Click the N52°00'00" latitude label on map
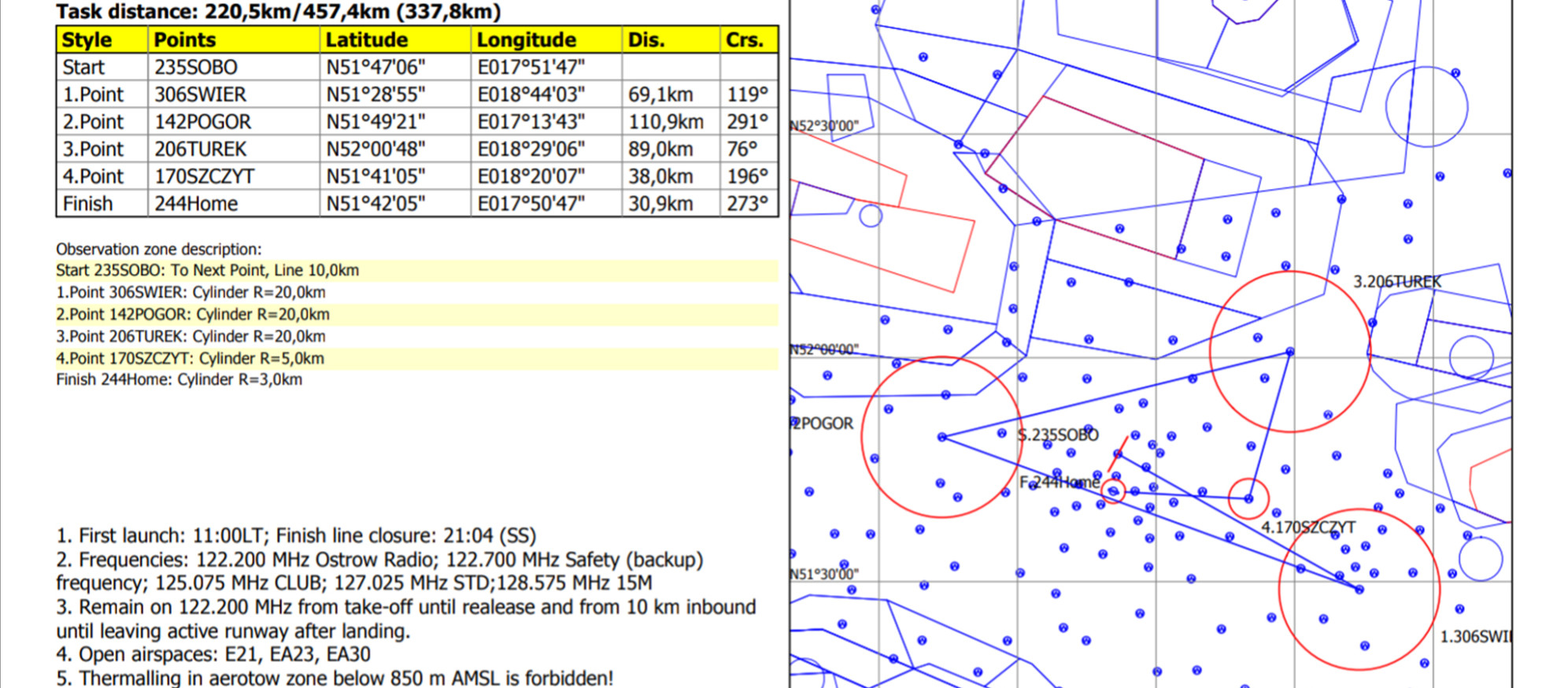Image resolution: width=1568 pixels, height=688 pixels. [824, 350]
